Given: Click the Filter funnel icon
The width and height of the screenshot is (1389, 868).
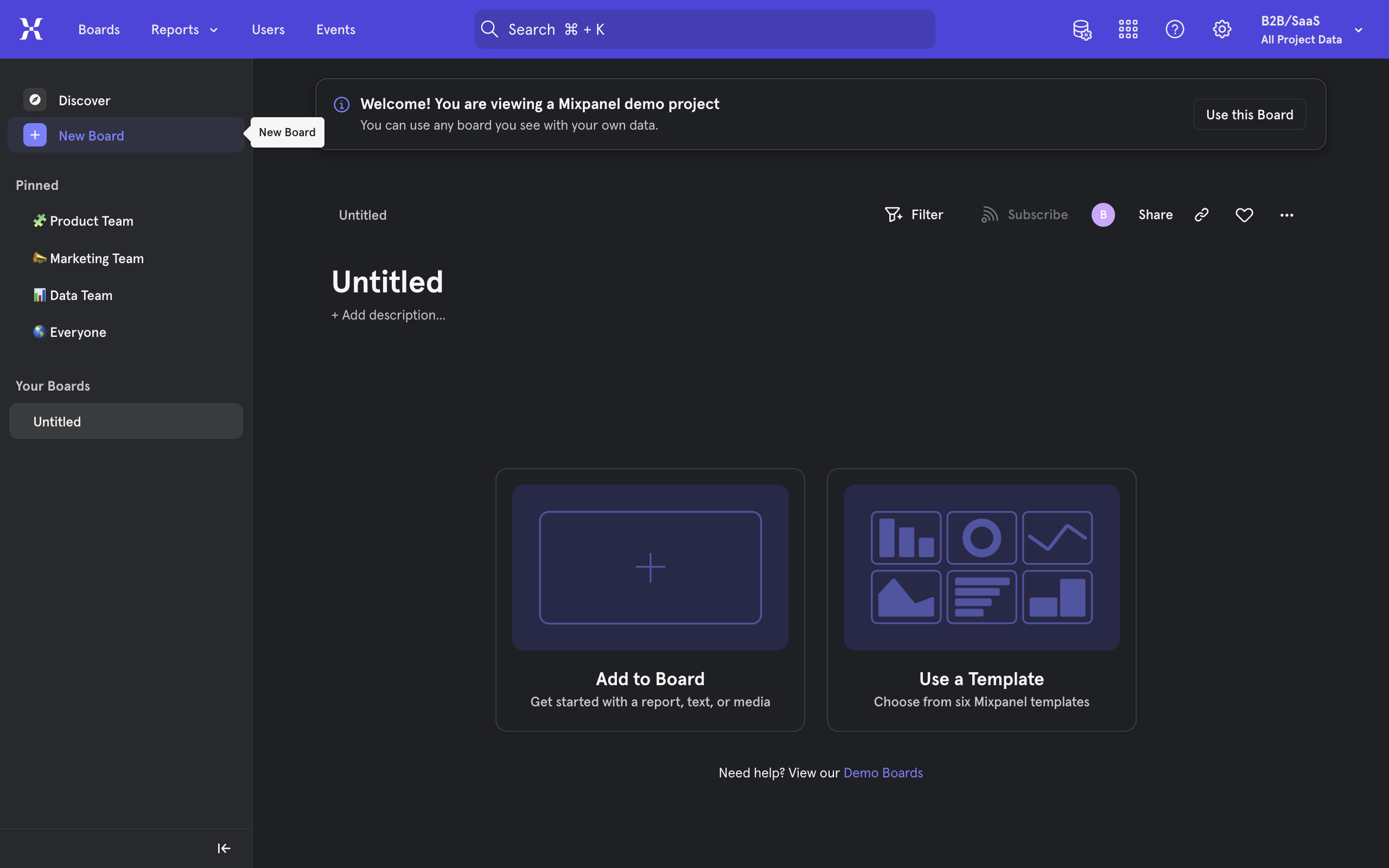Looking at the screenshot, I should click(893, 215).
